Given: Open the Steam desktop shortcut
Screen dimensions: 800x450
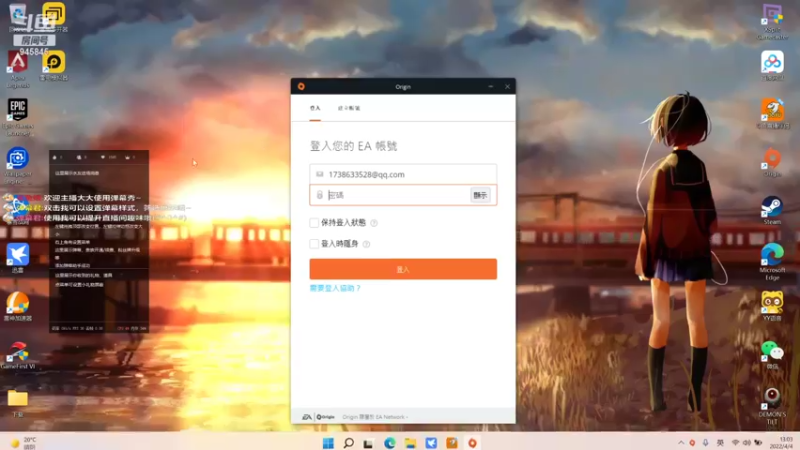Looking at the screenshot, I should click(x=772, y=210).
